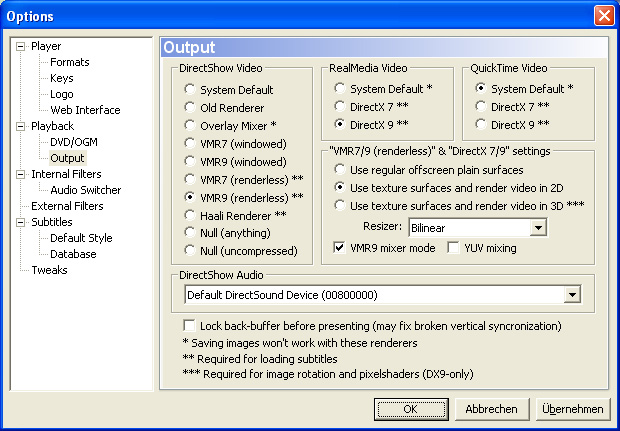Open the DirectShow Audio device dropdown
This screenshot has width=620, height=431.
572,294
